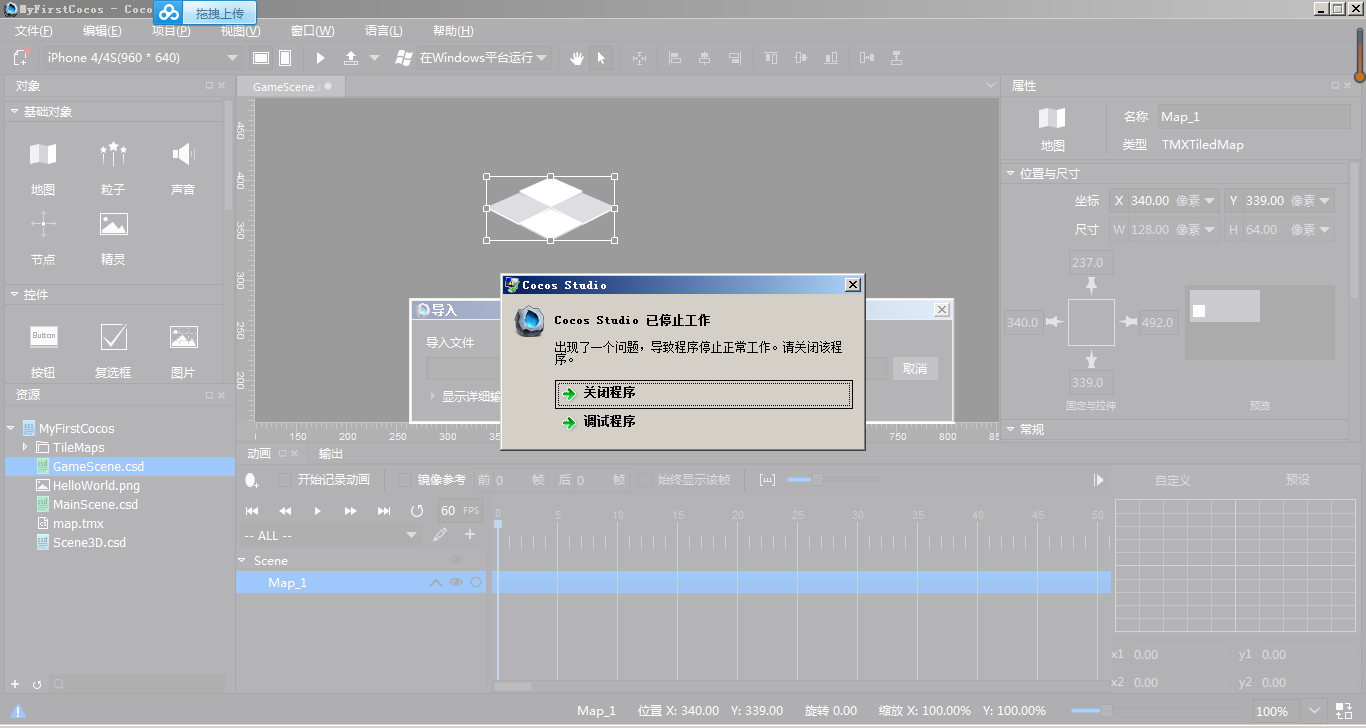Click the warning icon in status bar
The image size is (1366, 728).
pyautogui.click(x=17, y=711)
